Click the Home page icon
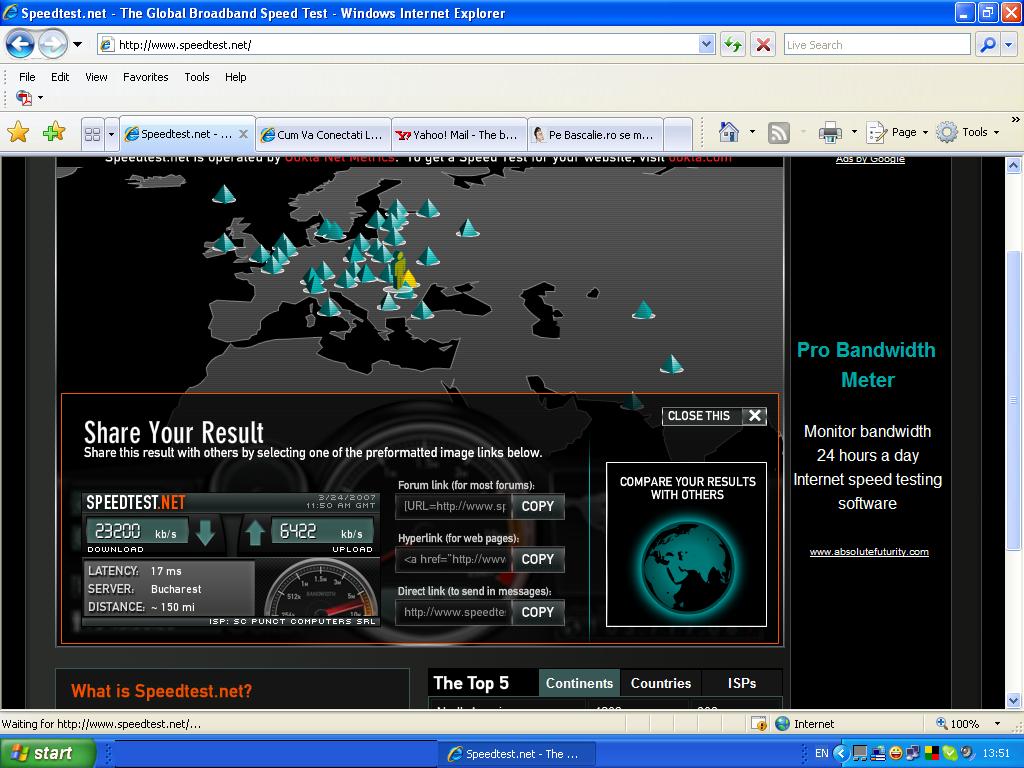The image size is (1024, 768). click(x=729, y=132)
